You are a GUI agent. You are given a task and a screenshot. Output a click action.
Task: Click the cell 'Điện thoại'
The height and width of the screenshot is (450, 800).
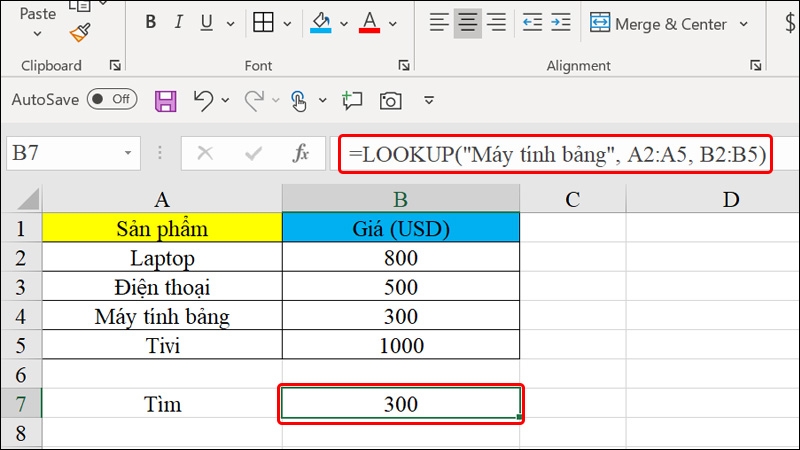[x=162, y=286]
